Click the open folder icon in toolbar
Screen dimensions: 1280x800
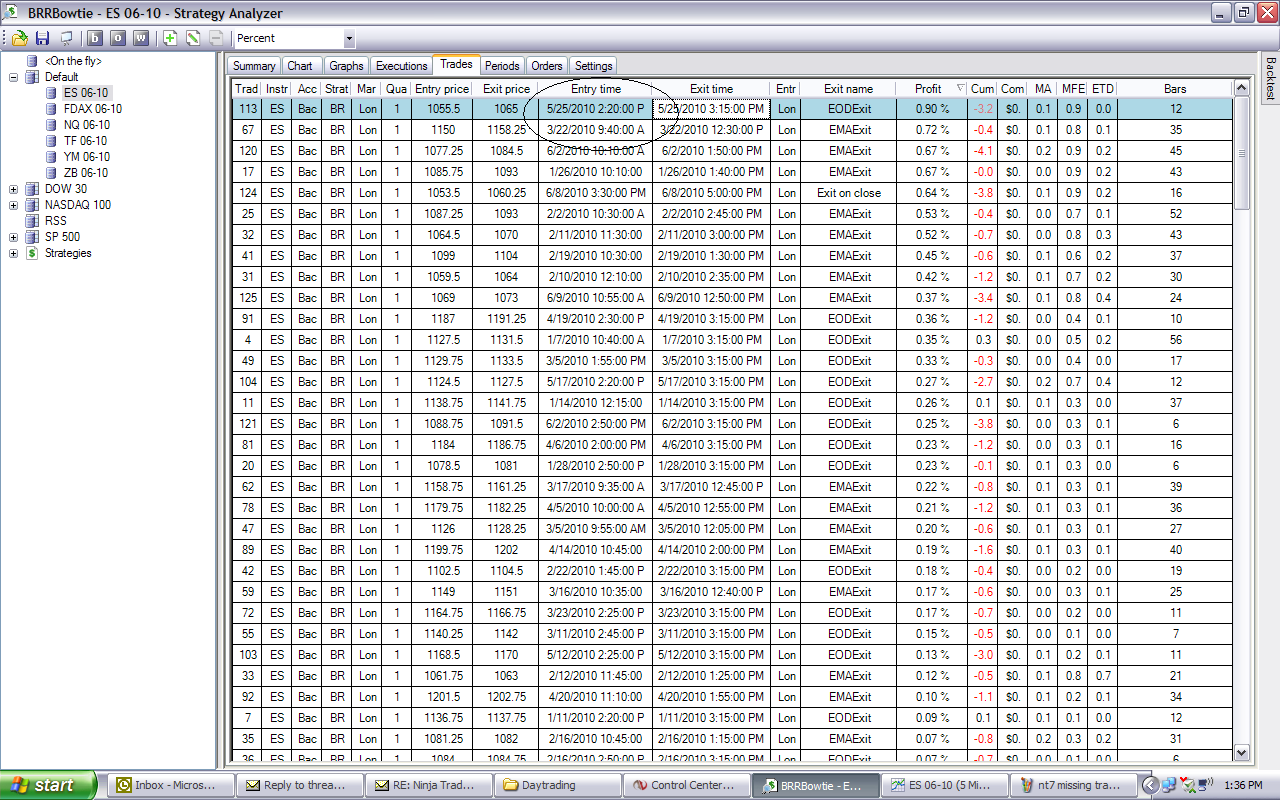click(19, 38)
